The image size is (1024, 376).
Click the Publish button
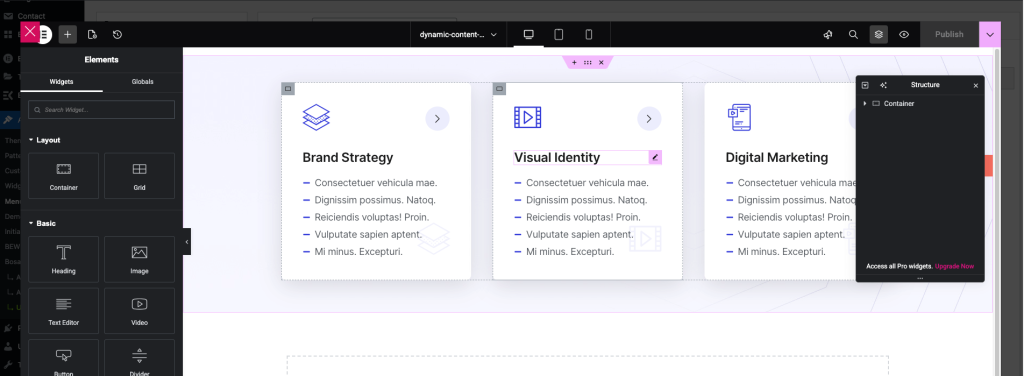[949, 35]
